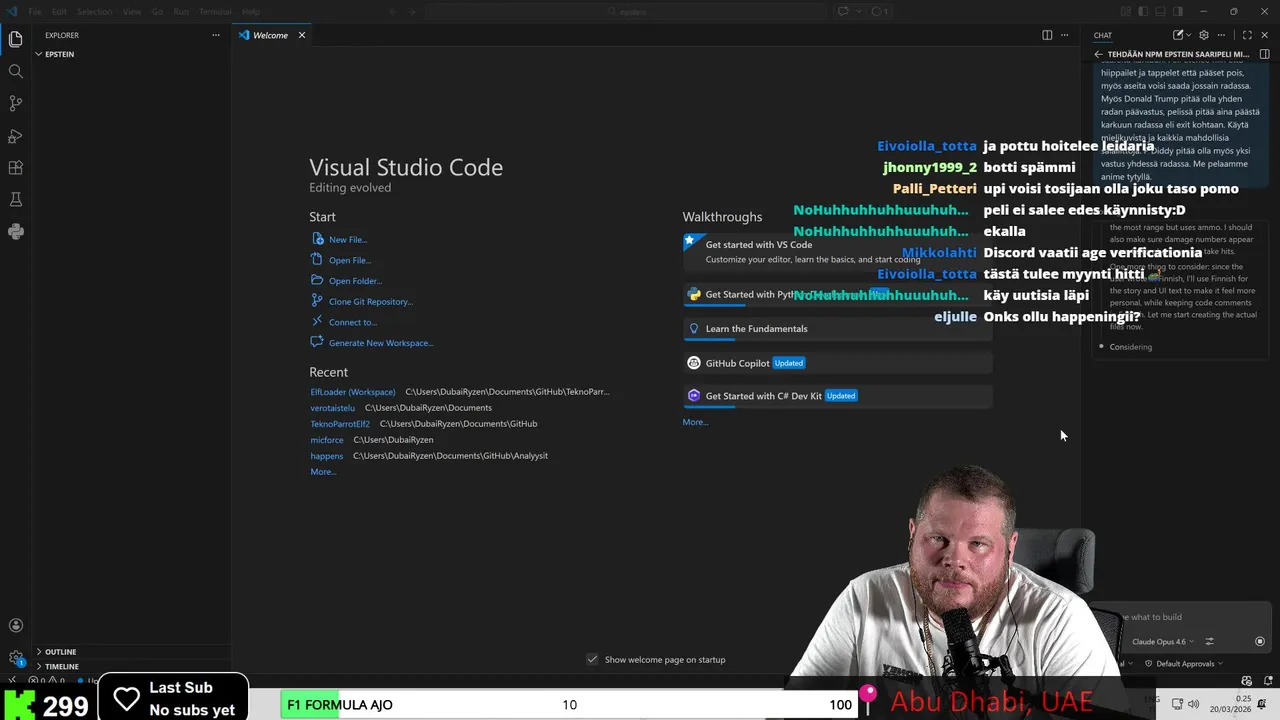
Task: Open the Manage gear in the activity bar
Action: tap(16, 657)
